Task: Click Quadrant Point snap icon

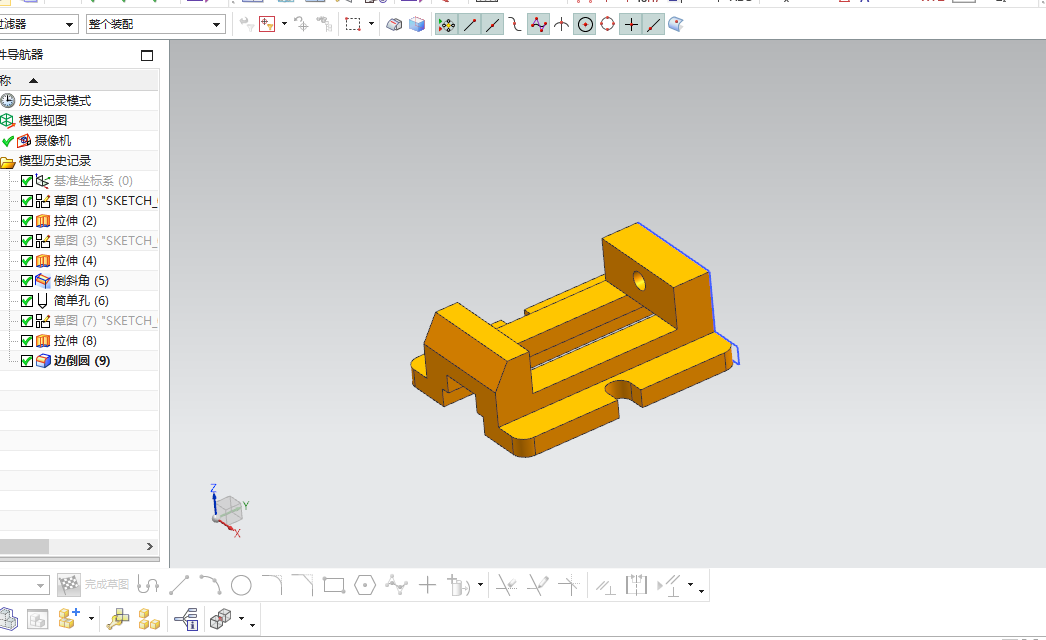Action: (x=608, y=25)
